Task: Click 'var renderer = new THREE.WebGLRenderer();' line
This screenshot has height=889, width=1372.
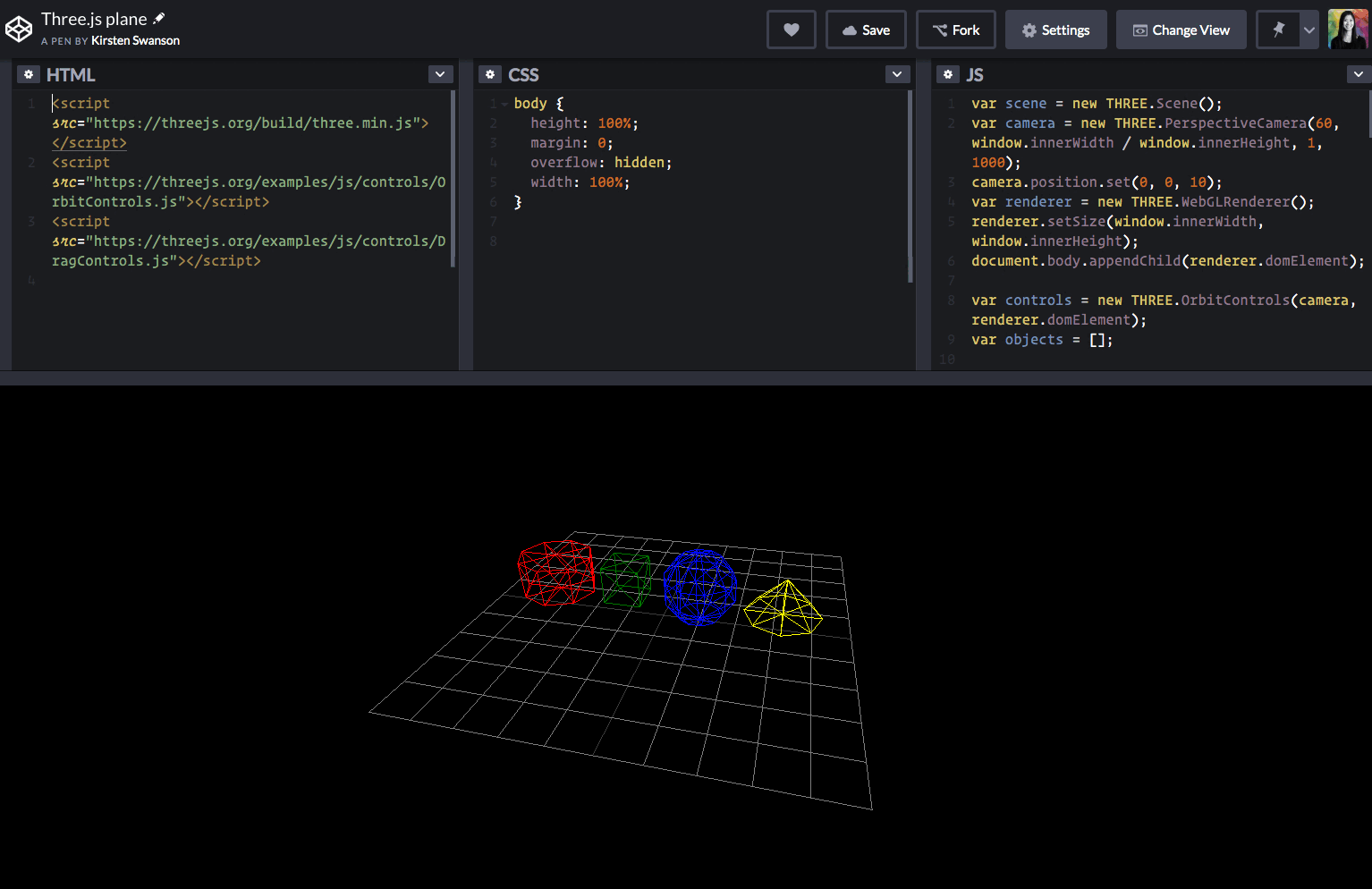Action: 1143,202
